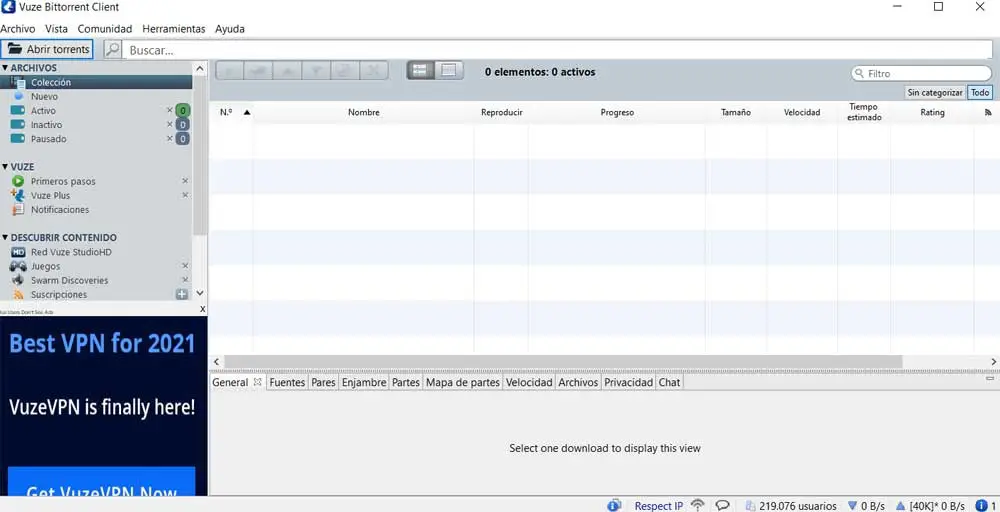Click the disabled remove X toolbar button

point(374,71)
